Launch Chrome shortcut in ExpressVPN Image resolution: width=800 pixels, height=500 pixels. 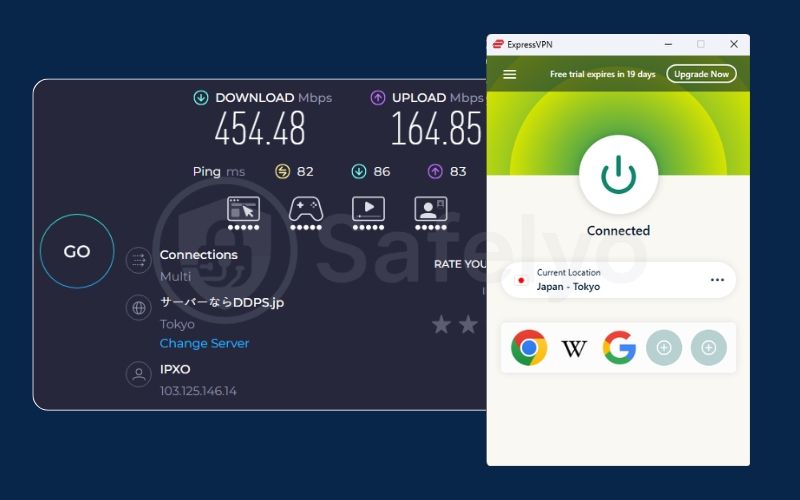529,347
